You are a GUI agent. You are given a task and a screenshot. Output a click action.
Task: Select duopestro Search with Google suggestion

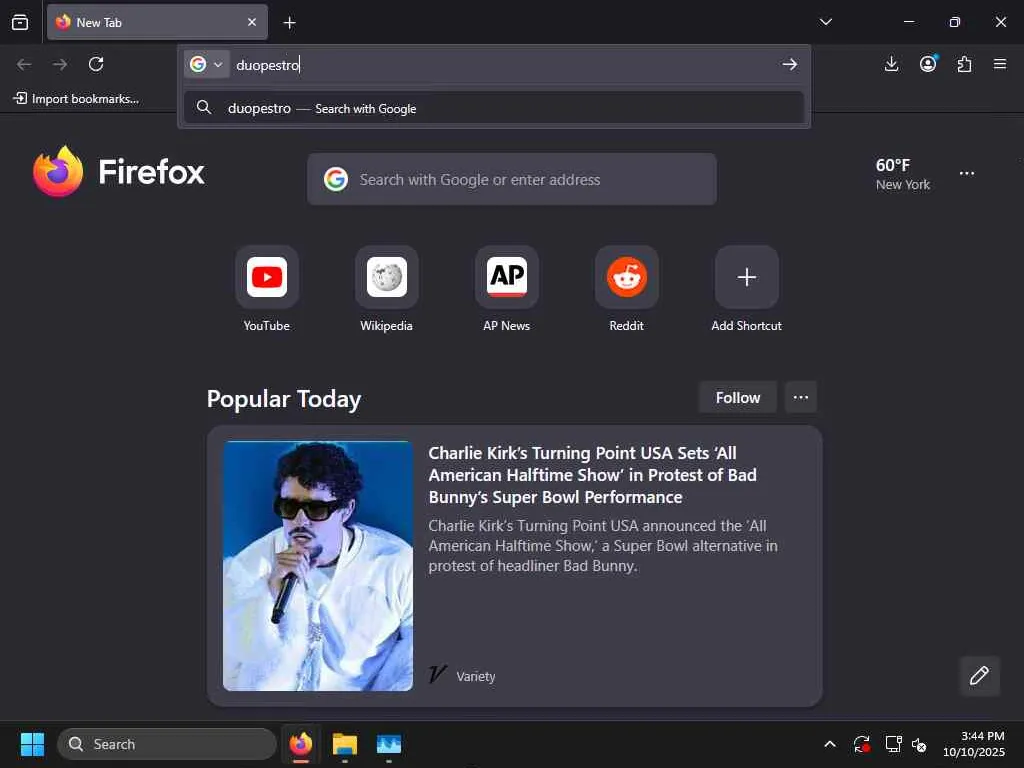coord(494,108)
